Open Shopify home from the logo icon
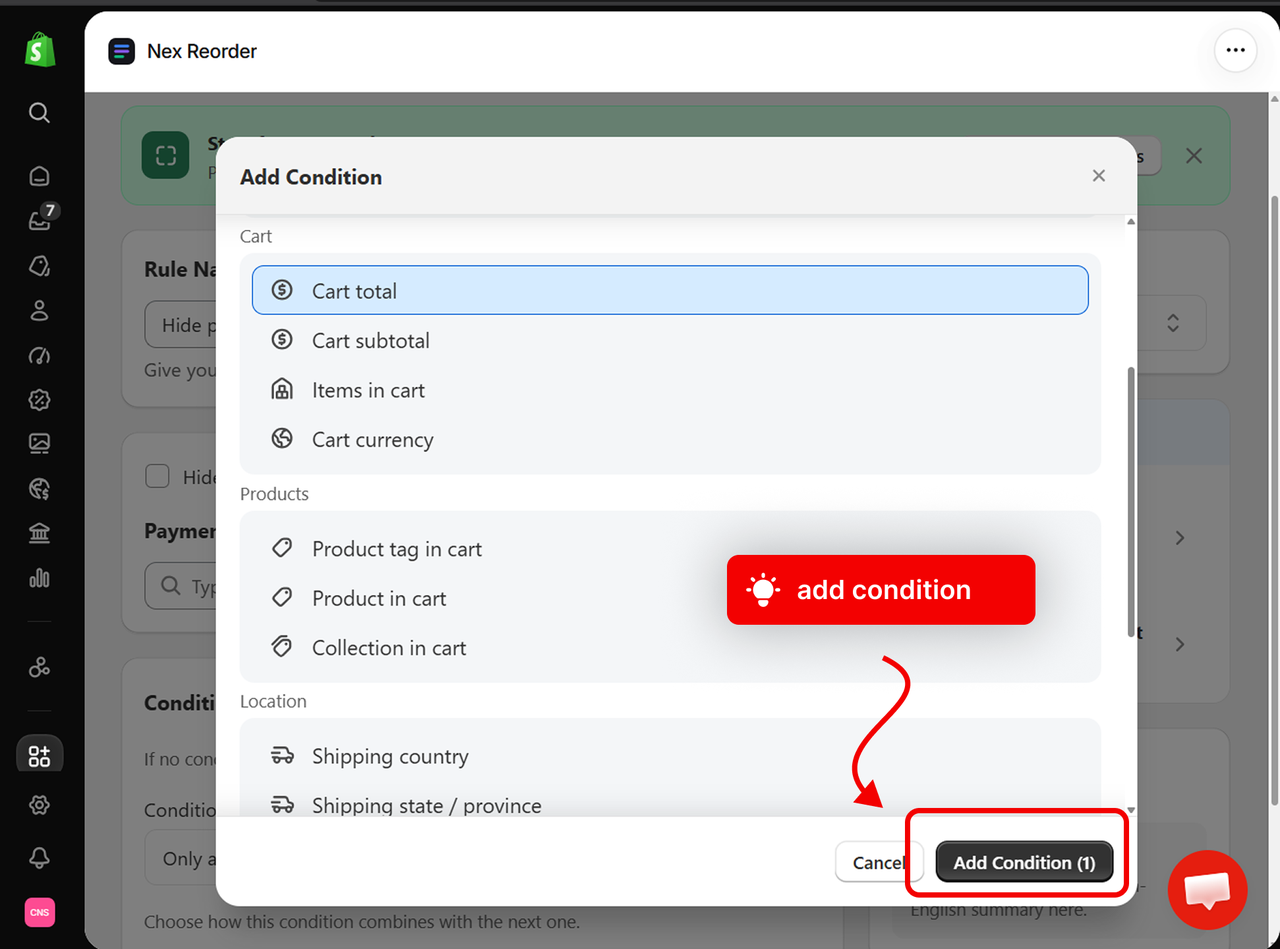Viewport: 1280px width, 949px height. (40, 50)
